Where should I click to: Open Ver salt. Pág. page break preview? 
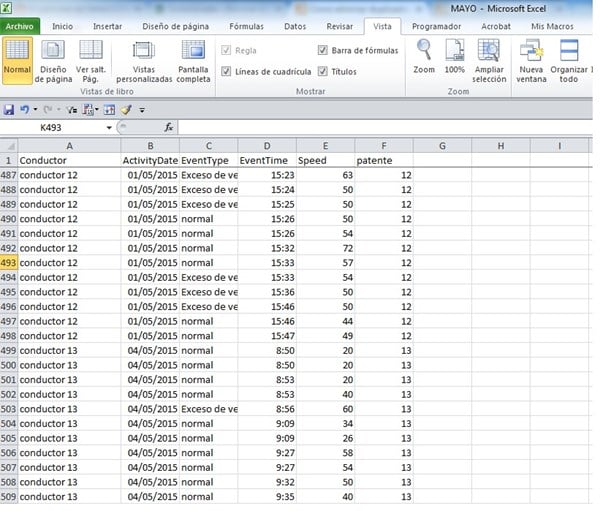point(91,61)
